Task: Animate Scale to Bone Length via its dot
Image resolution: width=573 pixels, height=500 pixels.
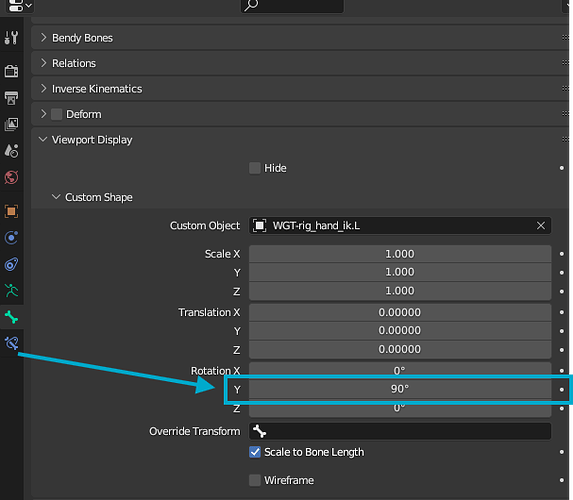Action: (562, 452)
